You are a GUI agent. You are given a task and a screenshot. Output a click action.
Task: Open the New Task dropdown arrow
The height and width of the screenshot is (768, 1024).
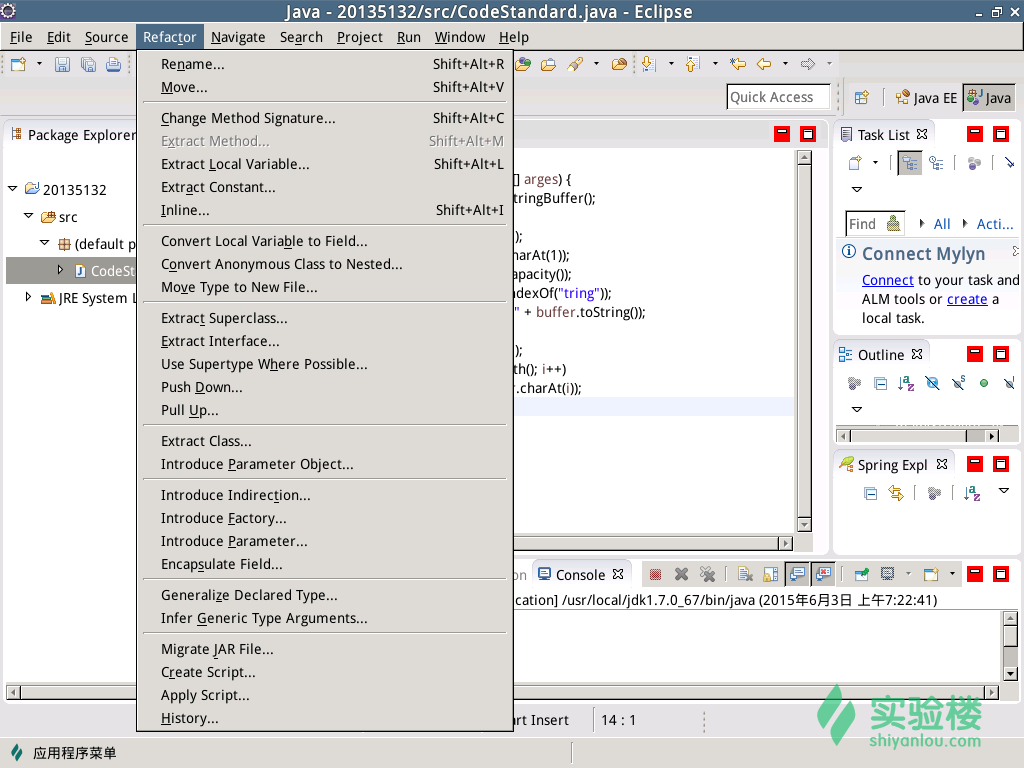click(x=875, y=163)
